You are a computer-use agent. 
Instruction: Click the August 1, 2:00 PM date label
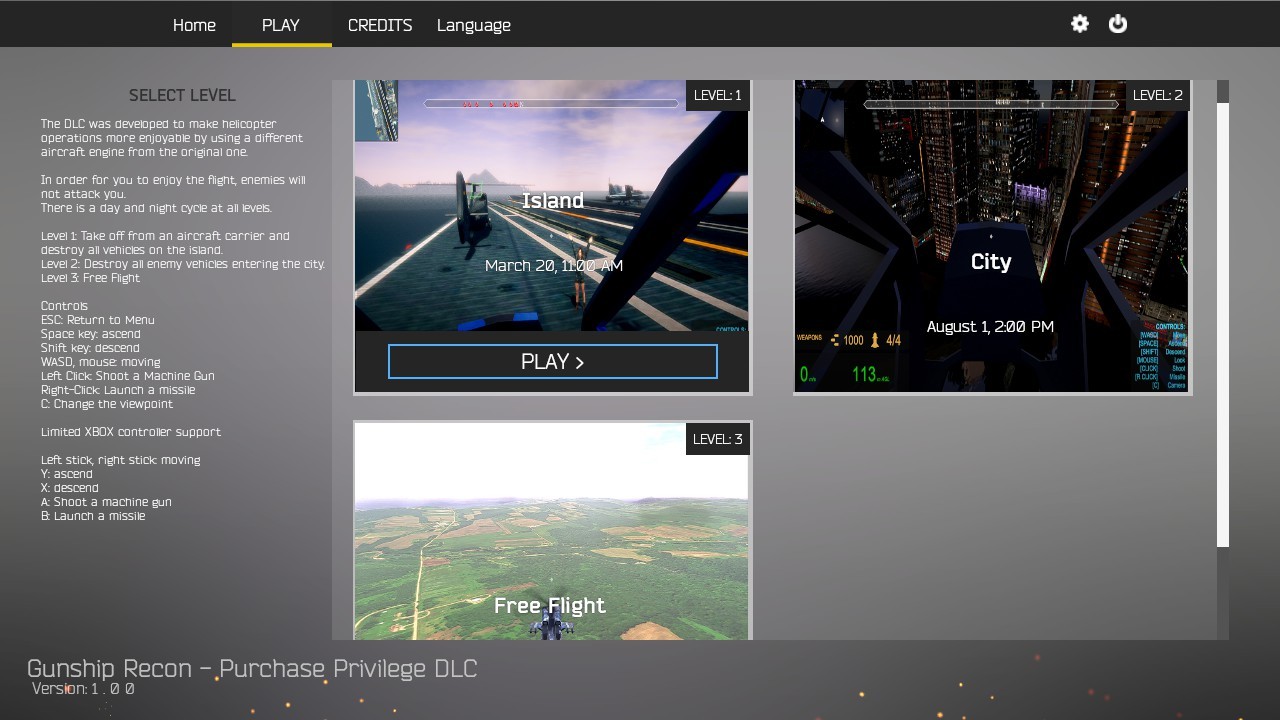pyautogui.click(x=990, y=326)
